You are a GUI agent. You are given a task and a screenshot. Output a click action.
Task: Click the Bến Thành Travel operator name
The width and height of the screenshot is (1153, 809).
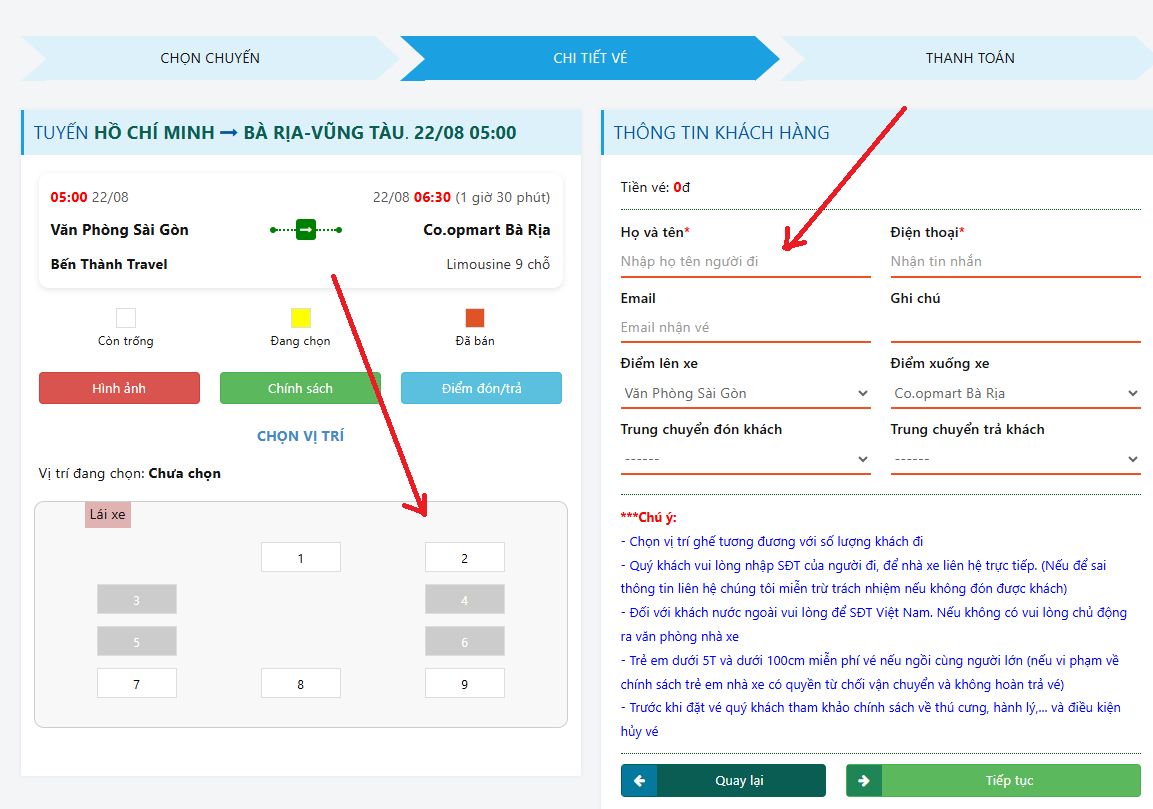(x=109, y=264)
